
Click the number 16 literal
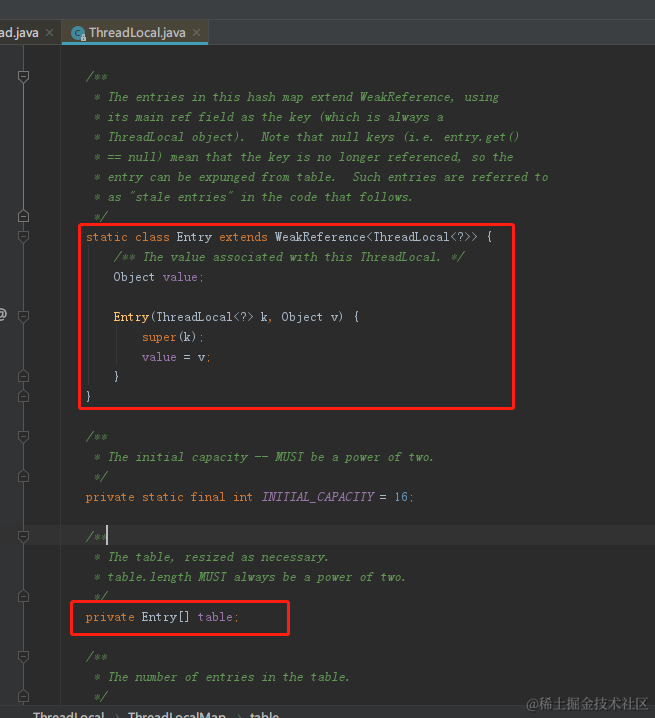click(x=401, y=497)
